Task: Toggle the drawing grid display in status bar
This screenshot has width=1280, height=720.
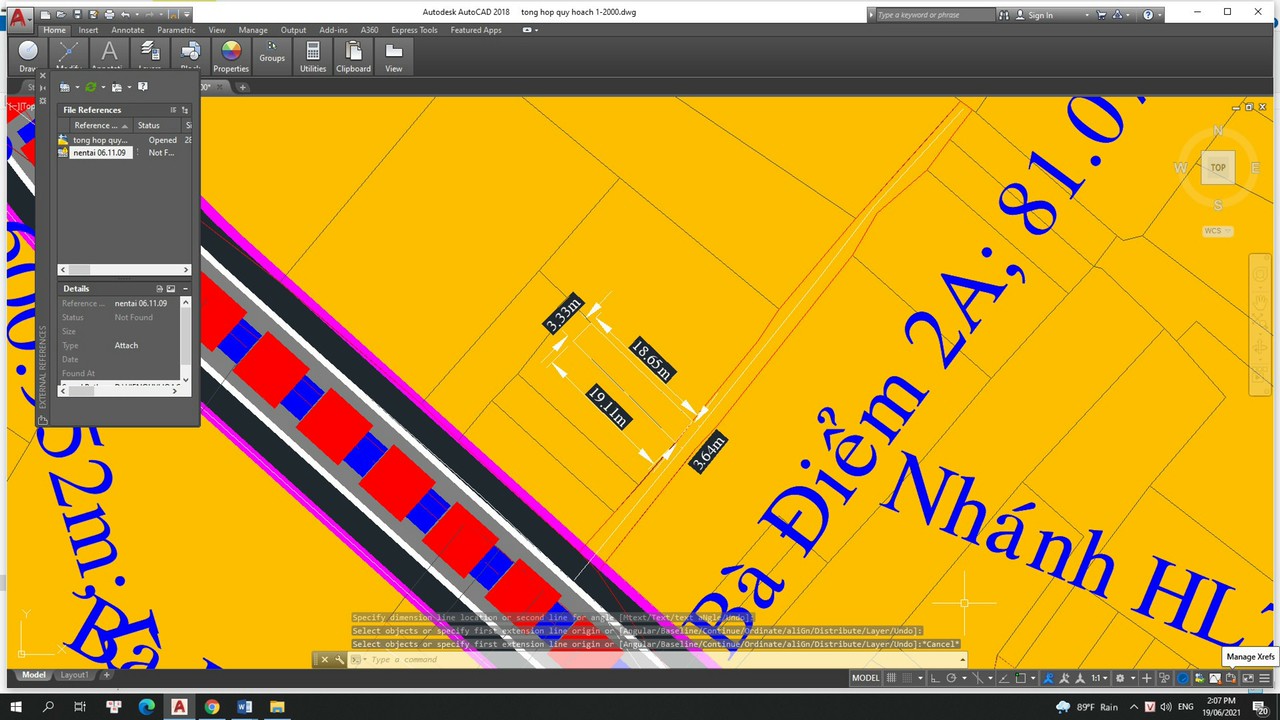Action: pyautogui.click(x=891, y=678)
